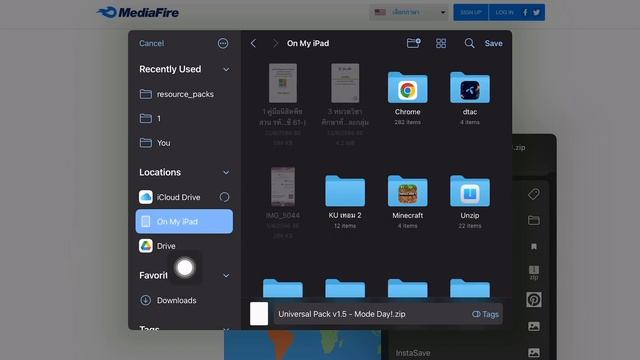Tap the zip icon in background panel
The width and height of the screenshot is (640, 360).
[533, 272]
